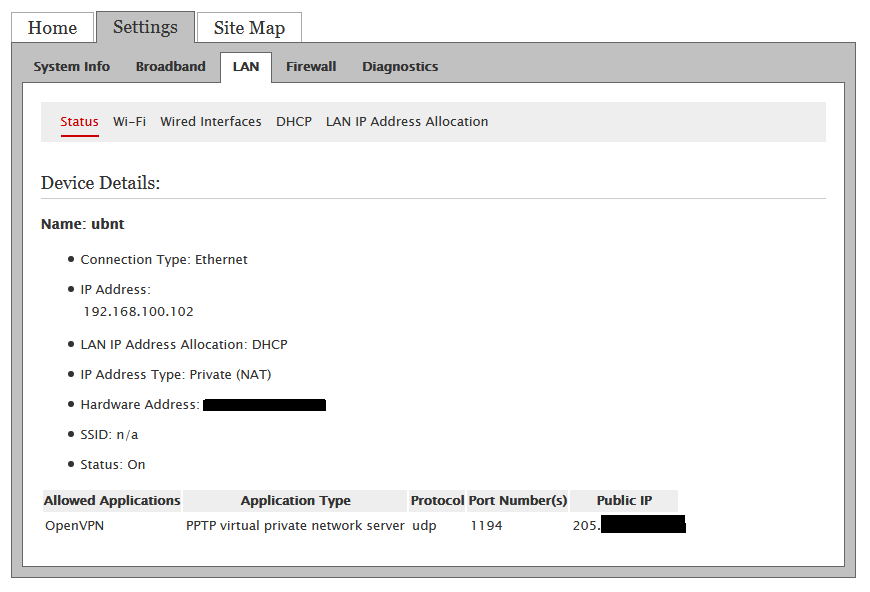
Task: Click the Protocol column header
Action: 437,501
